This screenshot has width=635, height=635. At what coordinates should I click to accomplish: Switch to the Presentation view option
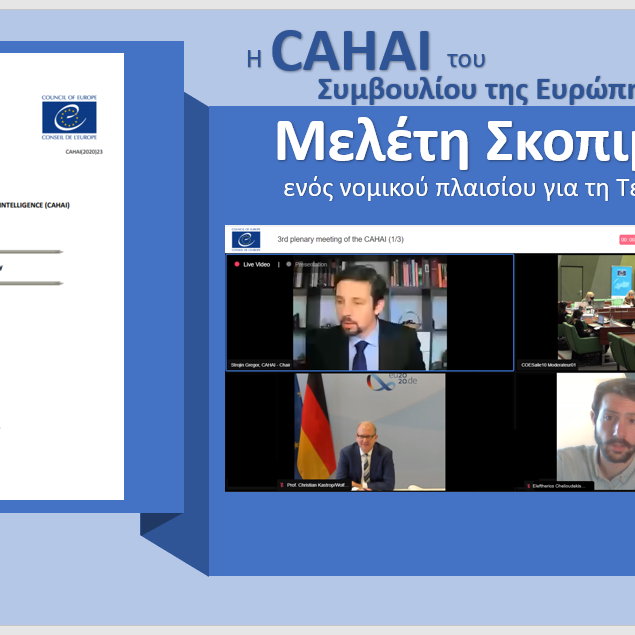point(307,264)
